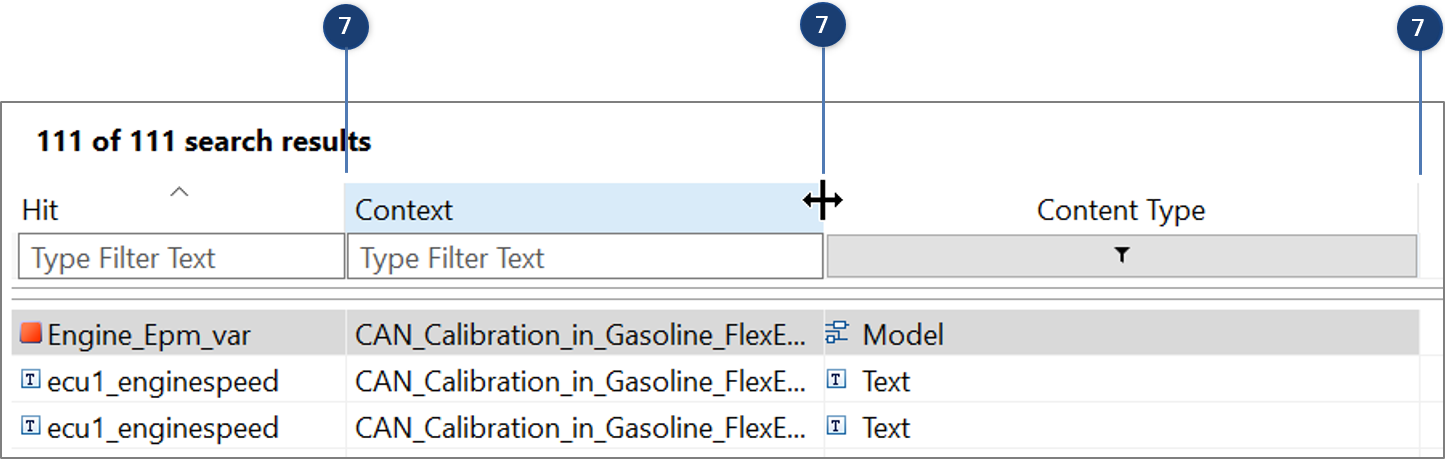Click the text icon before the first ecu1_enginespeed
Screen dimensions: 1445x459
point(31,380)
